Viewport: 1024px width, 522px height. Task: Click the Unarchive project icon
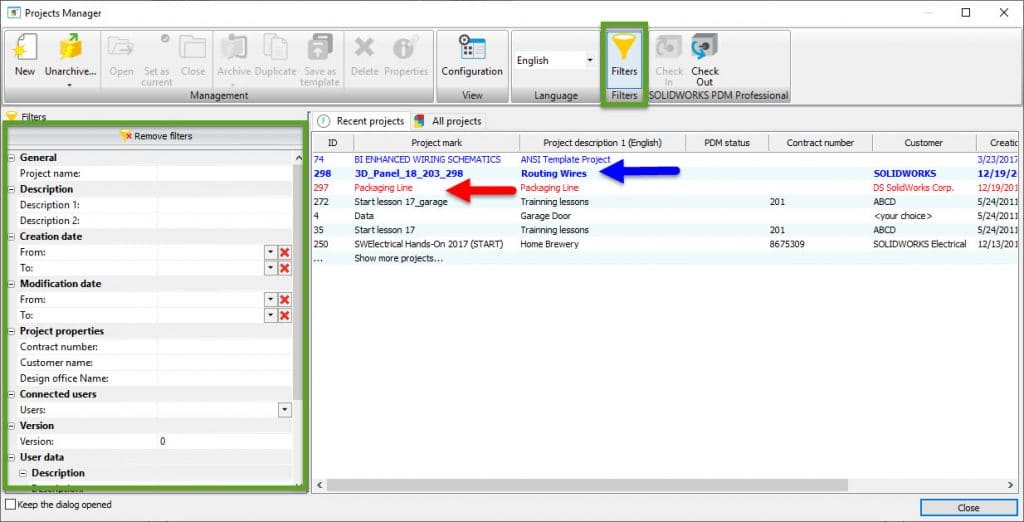[69, 49]
